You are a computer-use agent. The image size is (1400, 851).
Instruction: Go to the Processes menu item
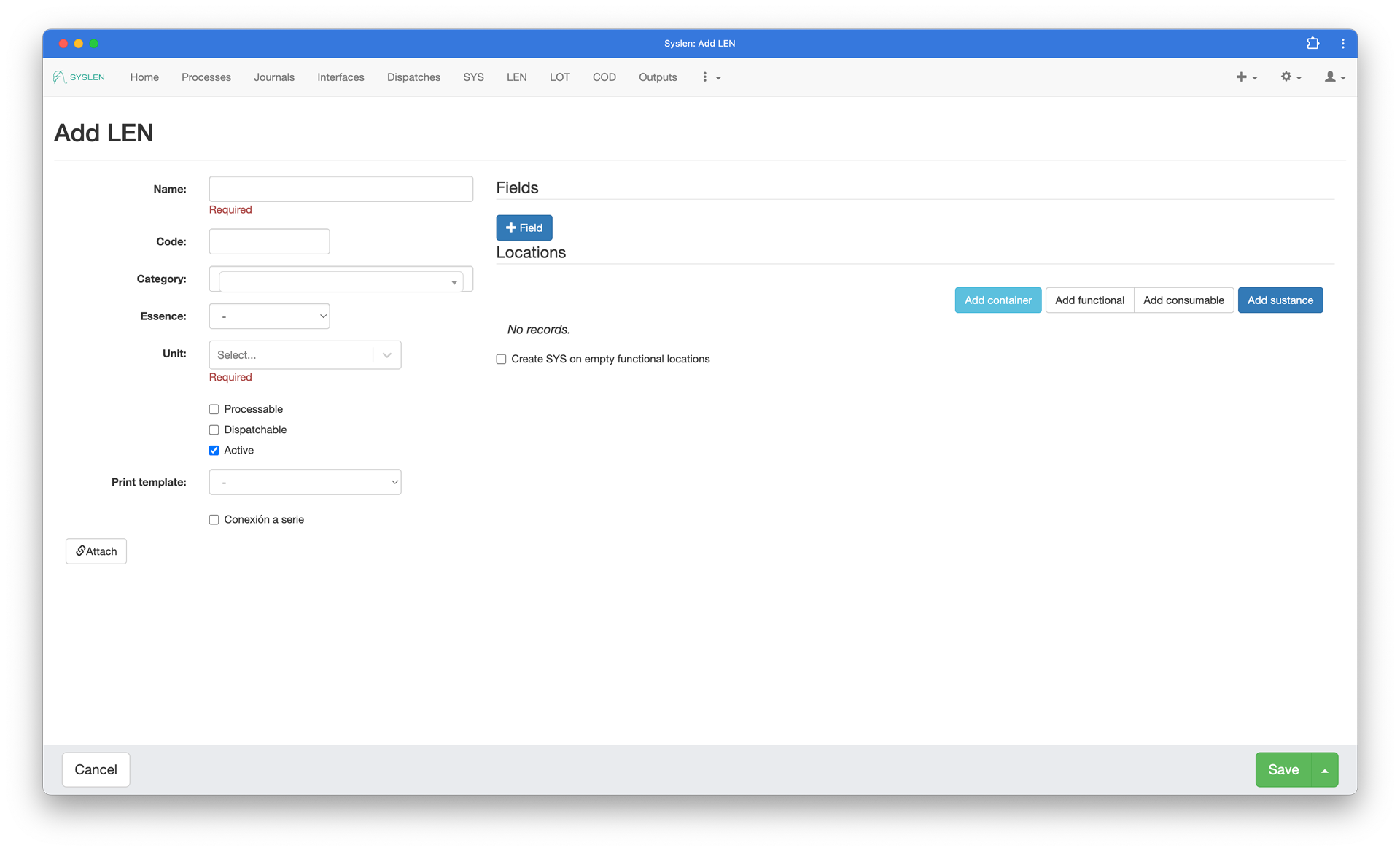pyautogui.click(x=206, y=77)
